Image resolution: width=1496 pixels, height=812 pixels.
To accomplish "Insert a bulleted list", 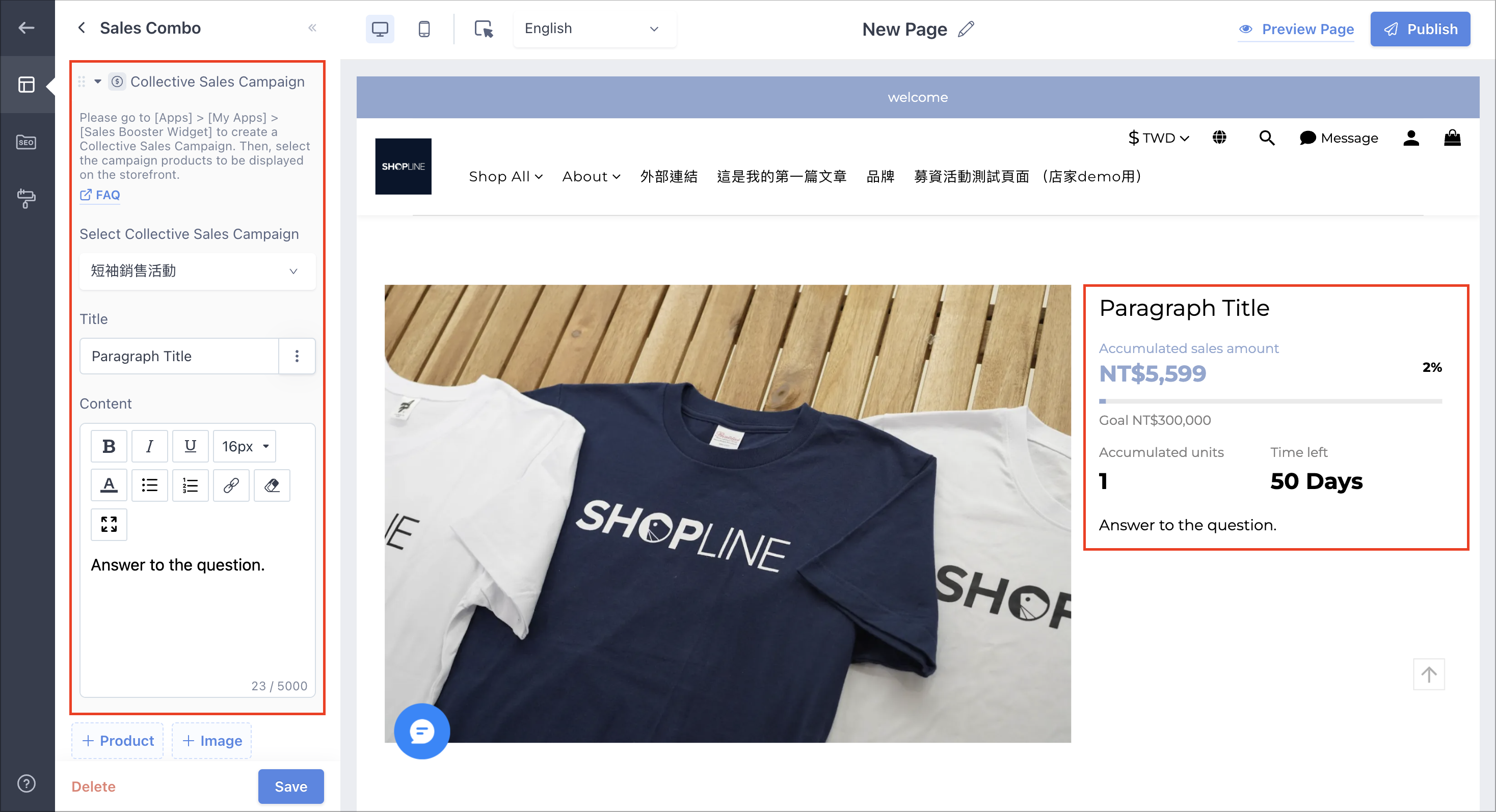I will coord(149,484).
